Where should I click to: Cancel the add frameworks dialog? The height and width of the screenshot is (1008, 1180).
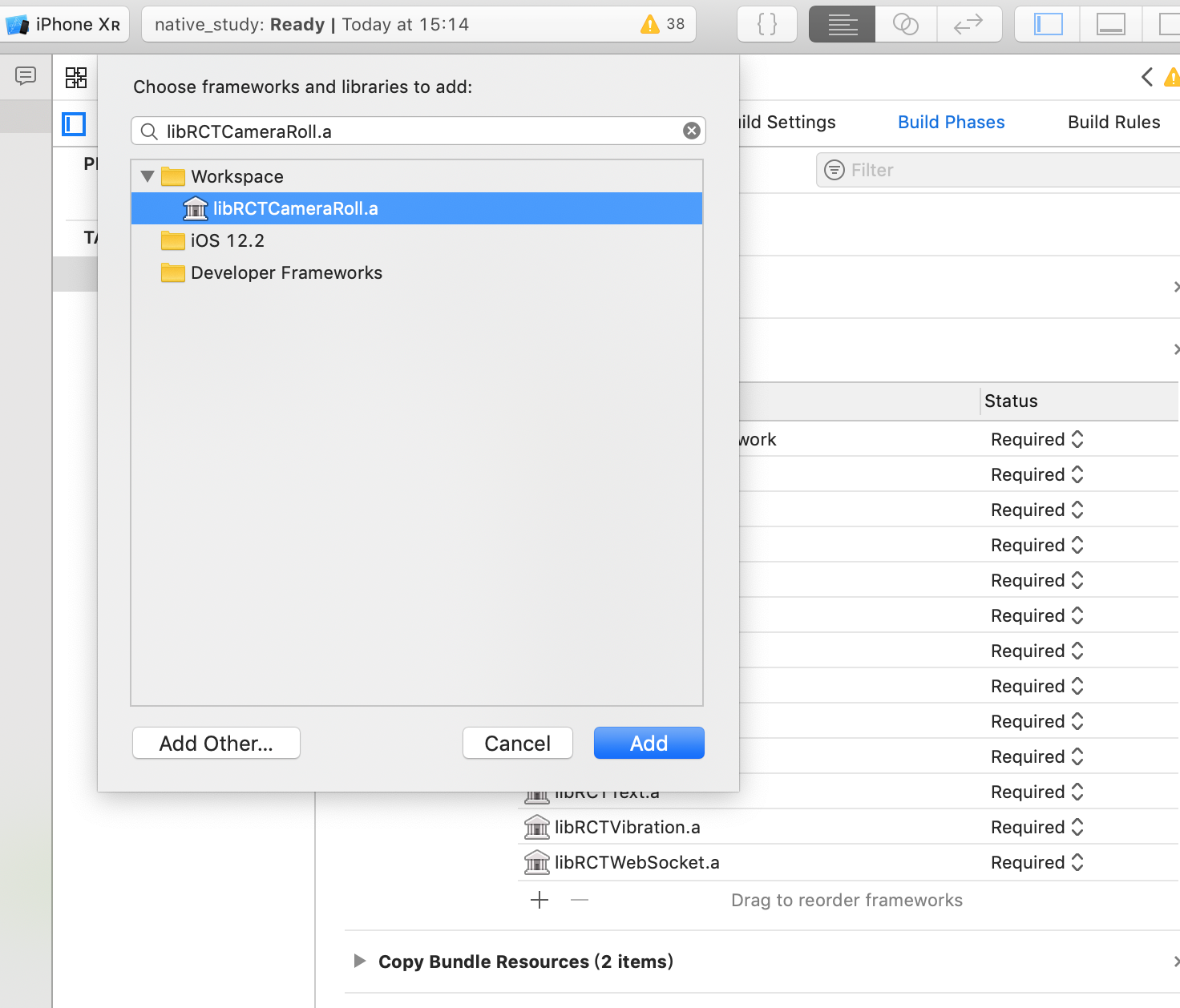pyautogui.click(x=518, y=743)
